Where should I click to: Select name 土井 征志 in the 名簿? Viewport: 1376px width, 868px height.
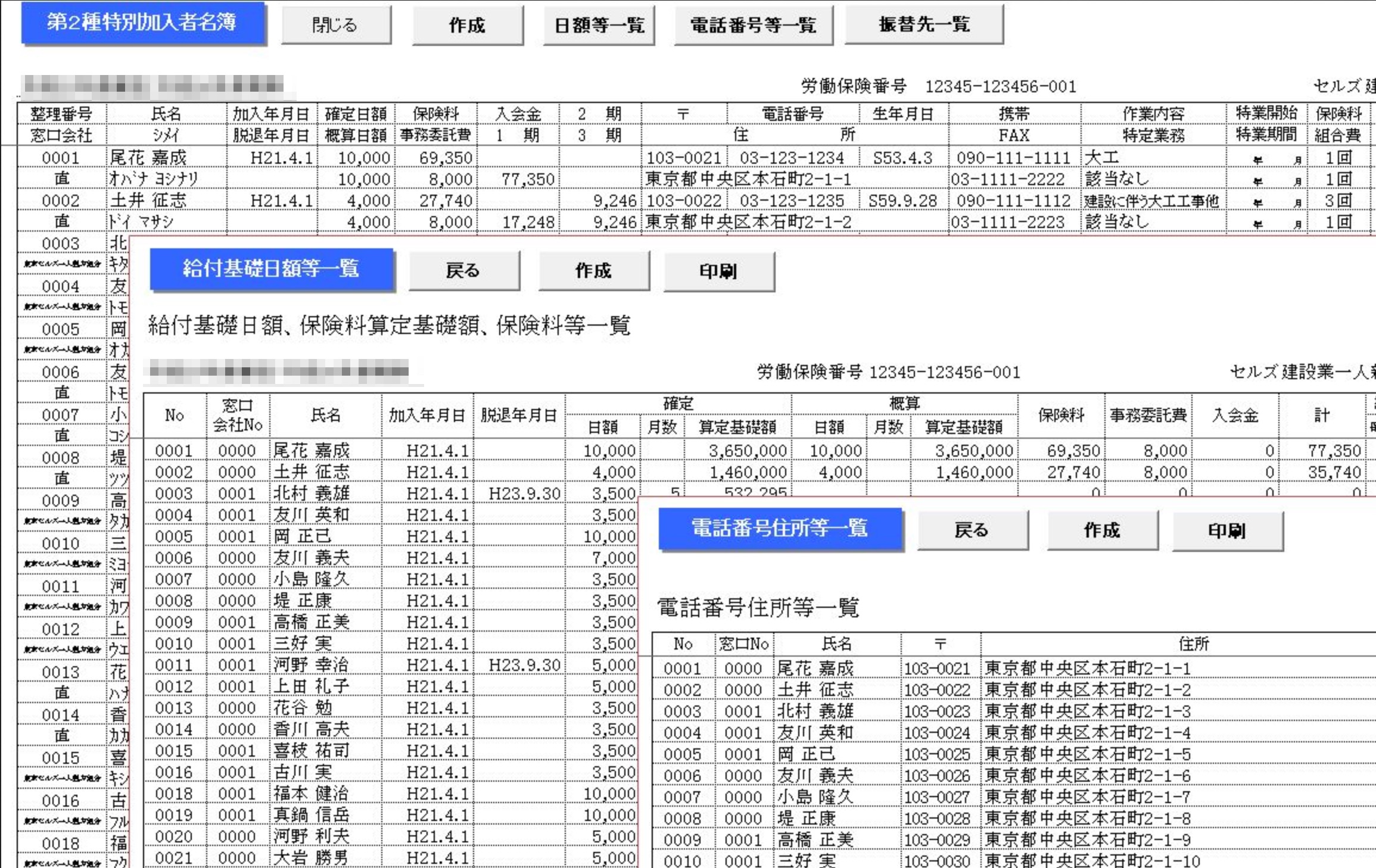coord(148,201)
